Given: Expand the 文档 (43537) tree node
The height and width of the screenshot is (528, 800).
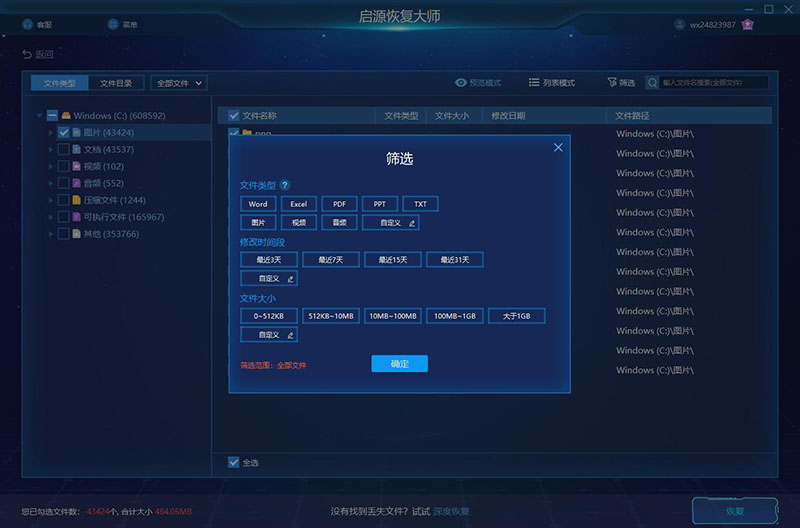Looking at the screenshot, I should click(x=51, y=149).
